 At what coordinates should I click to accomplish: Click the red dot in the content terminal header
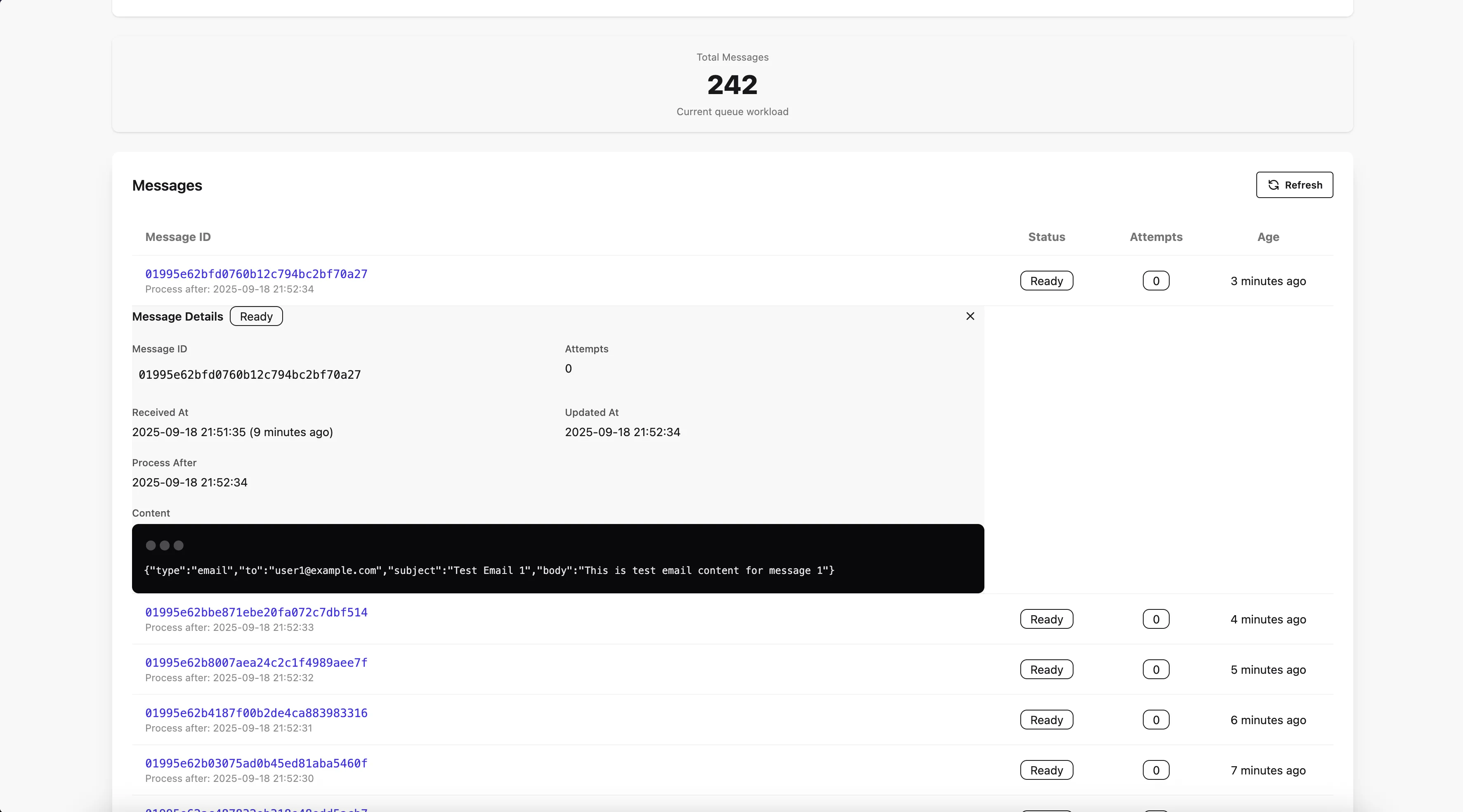tap(151, 546)
